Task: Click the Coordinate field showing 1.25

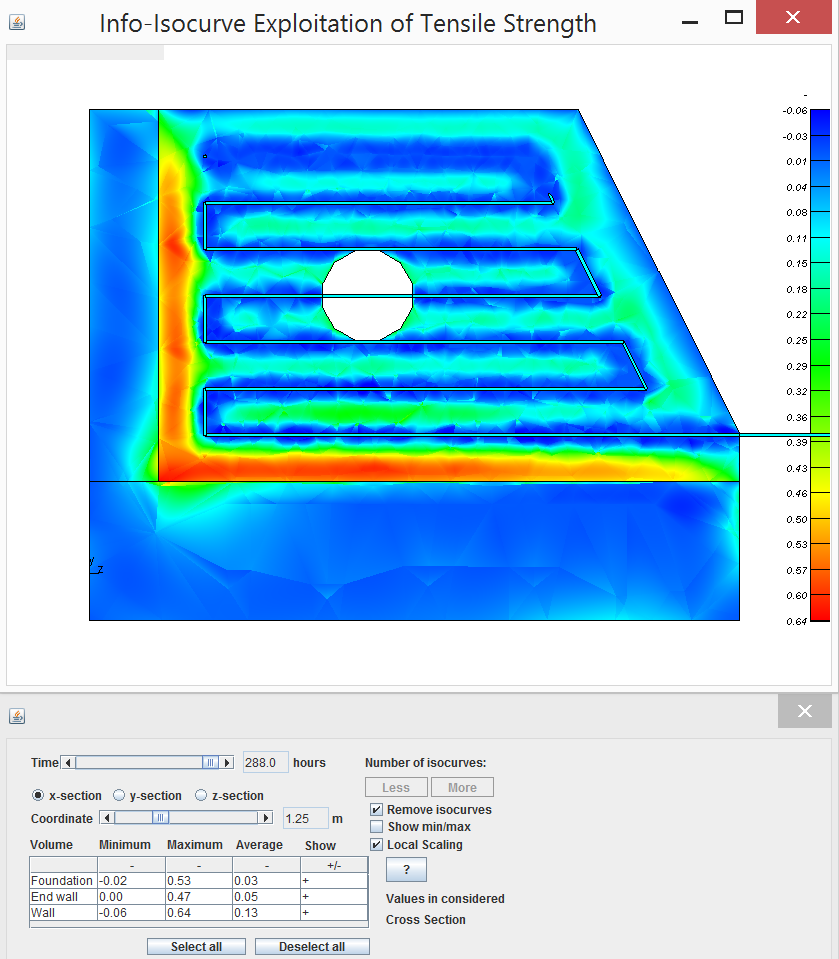Action: (x=305, y=818)
